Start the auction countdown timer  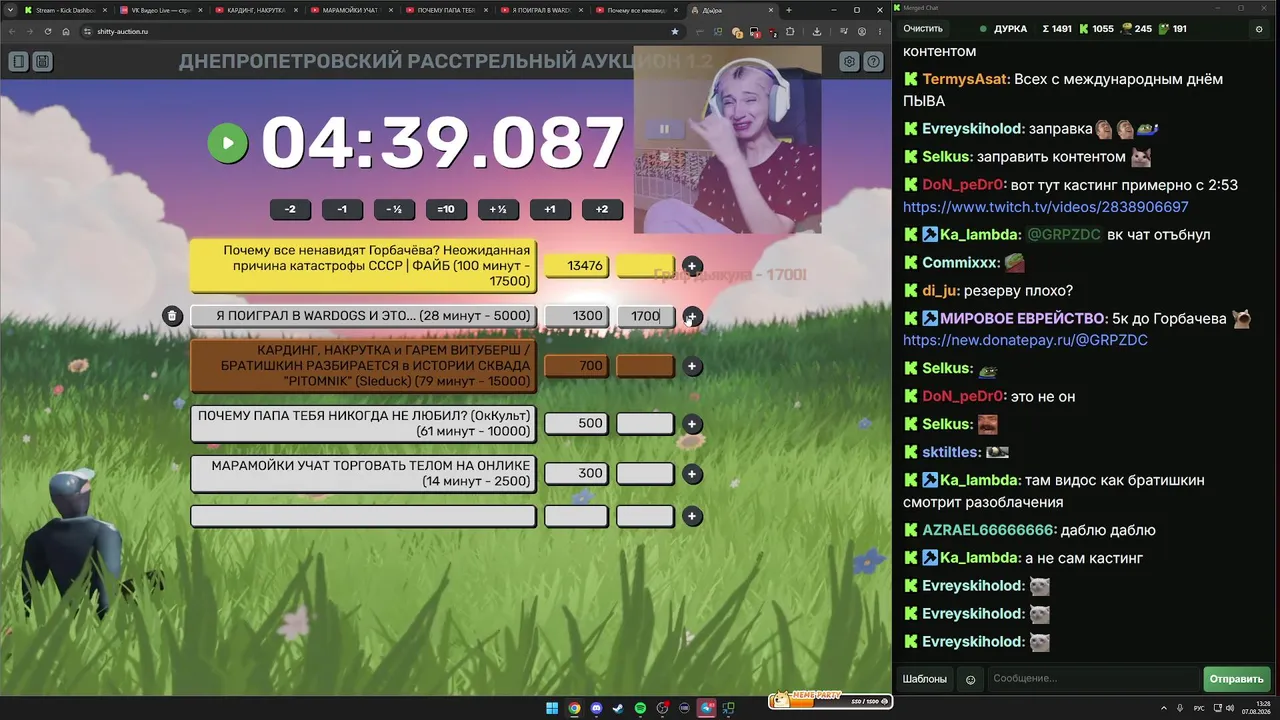227,143
